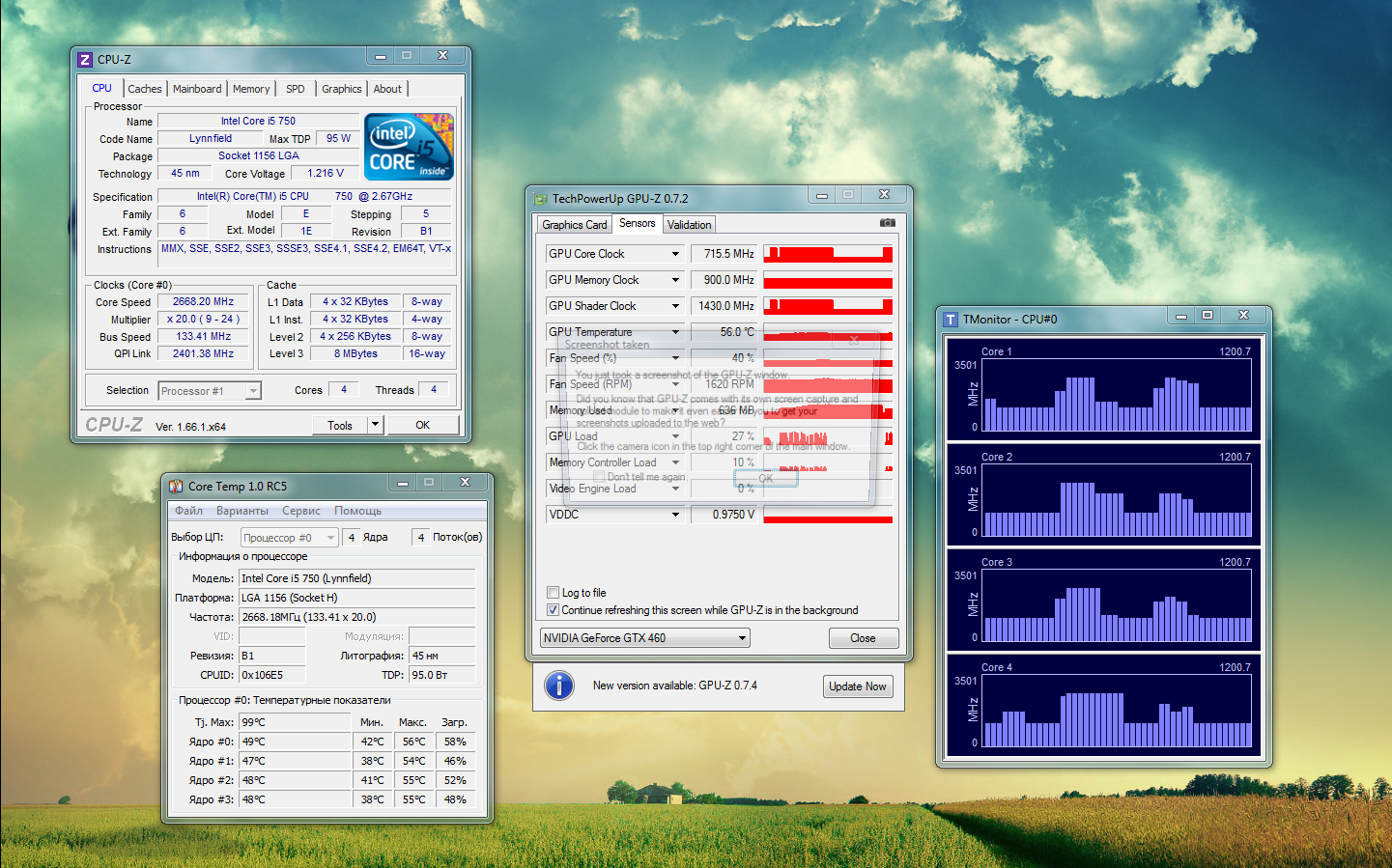This screenshot has height=868, width=1392.
Task: Minimize the CPU-Z window
Action: tap(381, 56)
